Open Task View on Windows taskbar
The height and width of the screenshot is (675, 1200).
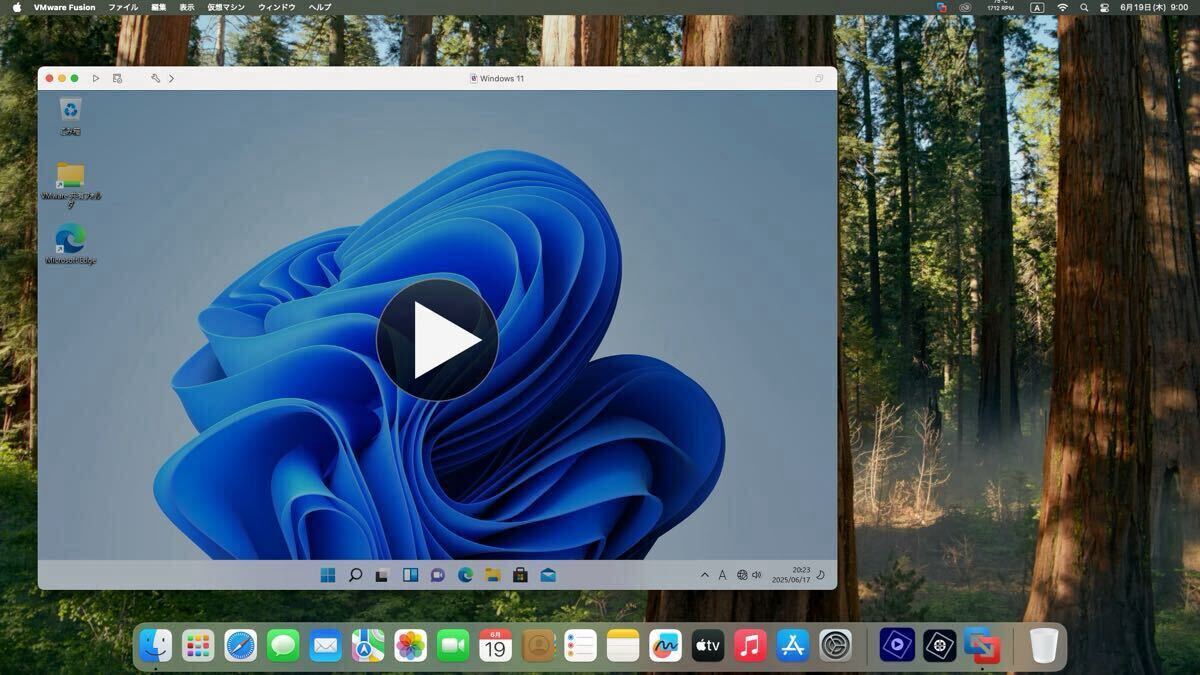[382, 575]
